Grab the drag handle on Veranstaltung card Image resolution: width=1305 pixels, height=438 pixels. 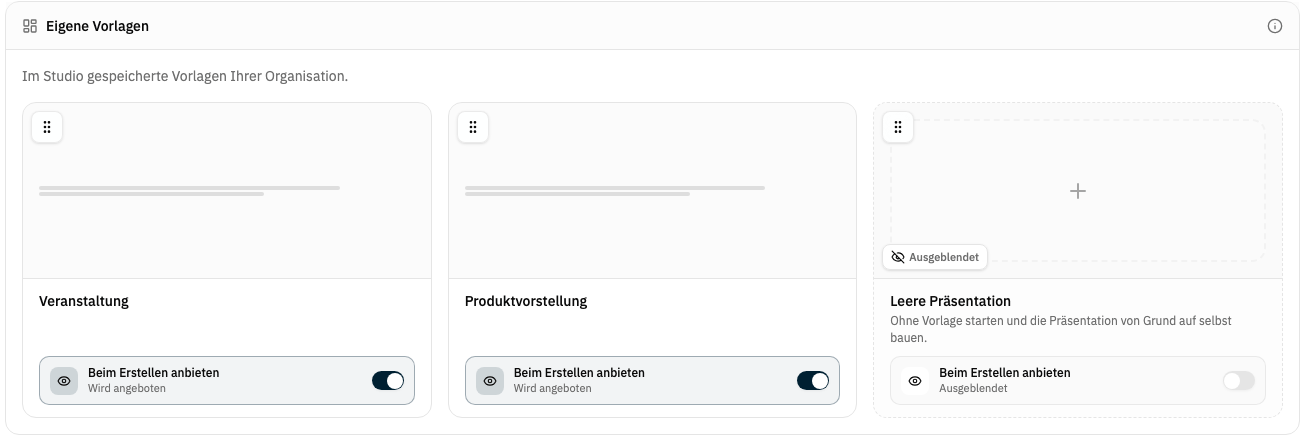tap(47, 127)
